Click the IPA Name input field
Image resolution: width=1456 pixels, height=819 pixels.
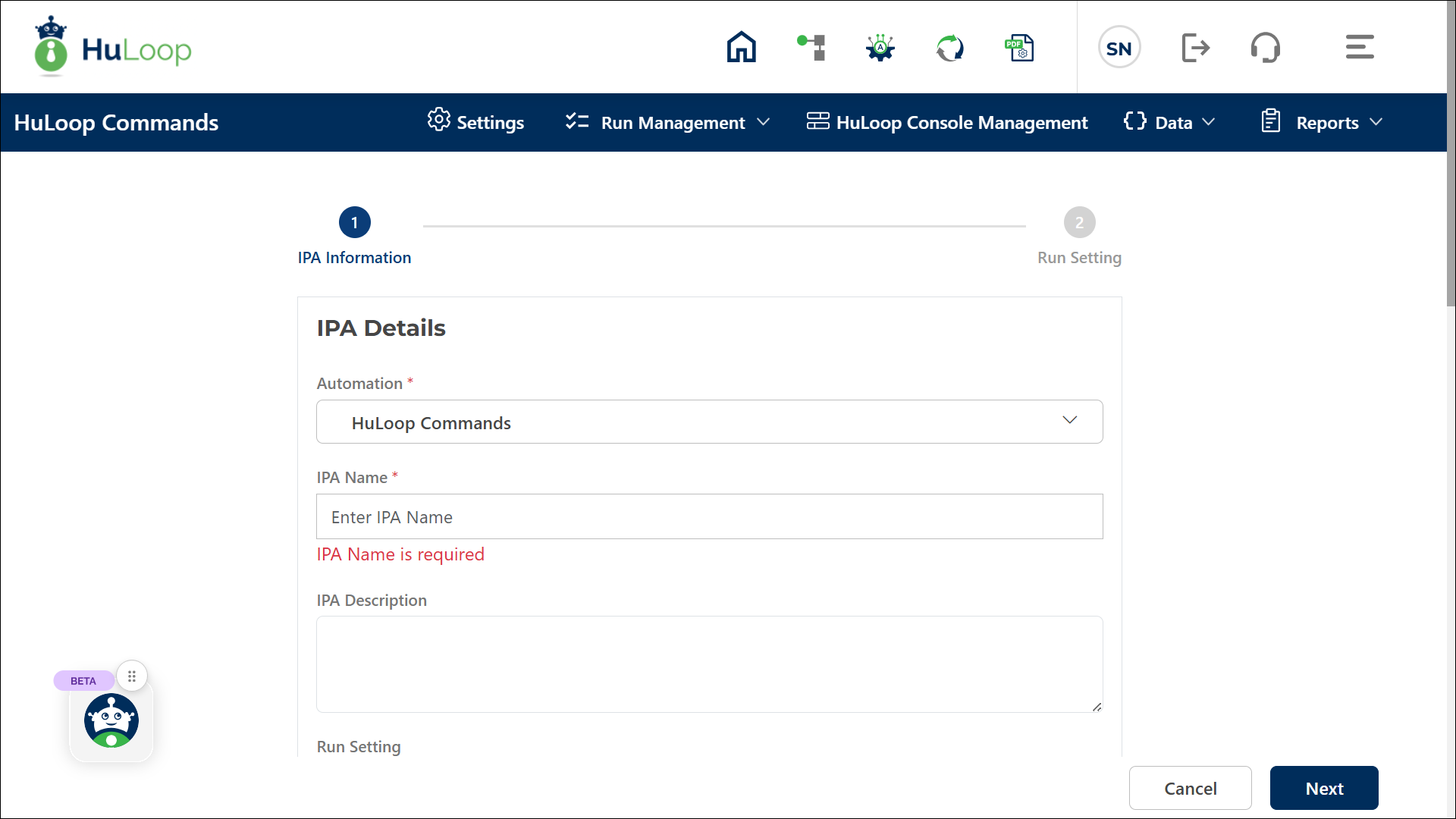coord(709,516)
